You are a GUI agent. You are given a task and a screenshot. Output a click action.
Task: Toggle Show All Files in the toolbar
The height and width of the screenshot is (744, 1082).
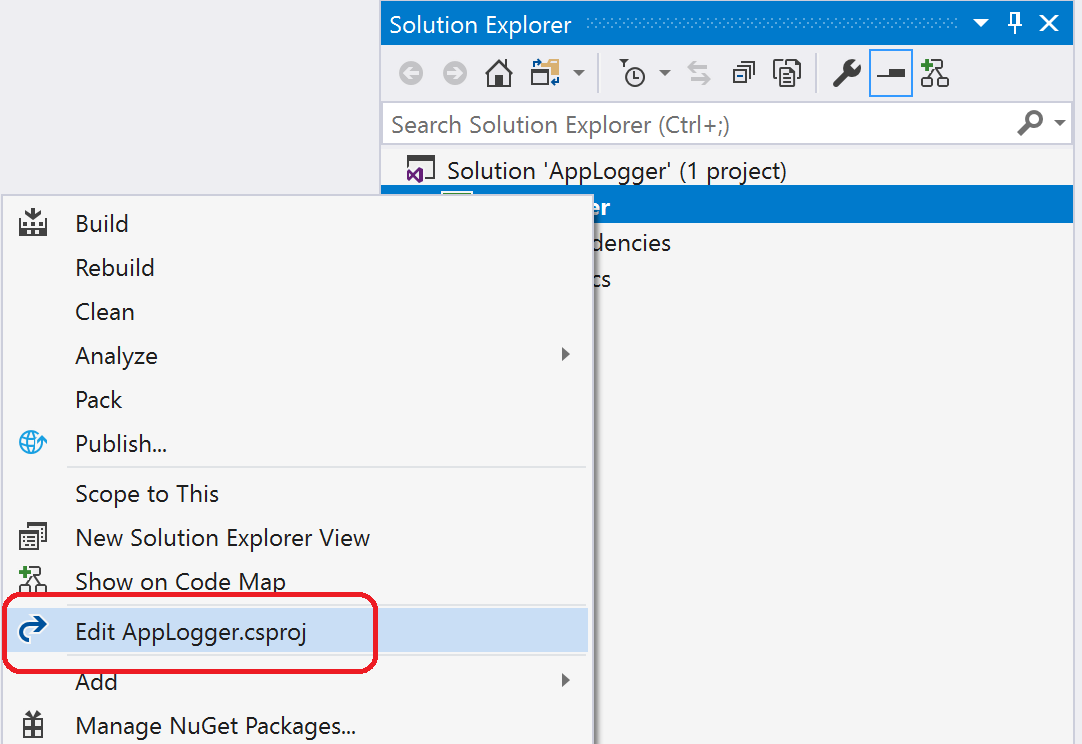[x=787, y=72]
